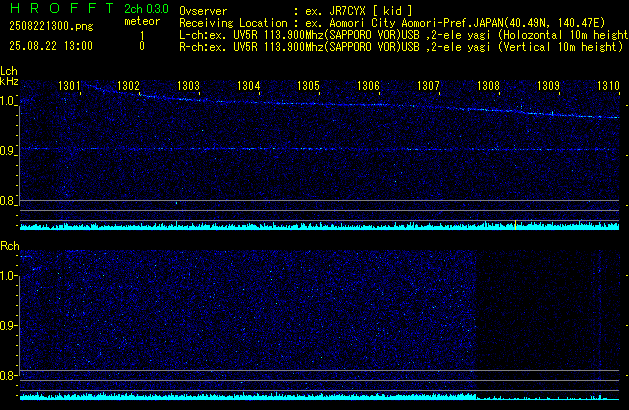Select file name "2508221300.png"
This screenshot has width=629, height=410.
tap(51, 26)
